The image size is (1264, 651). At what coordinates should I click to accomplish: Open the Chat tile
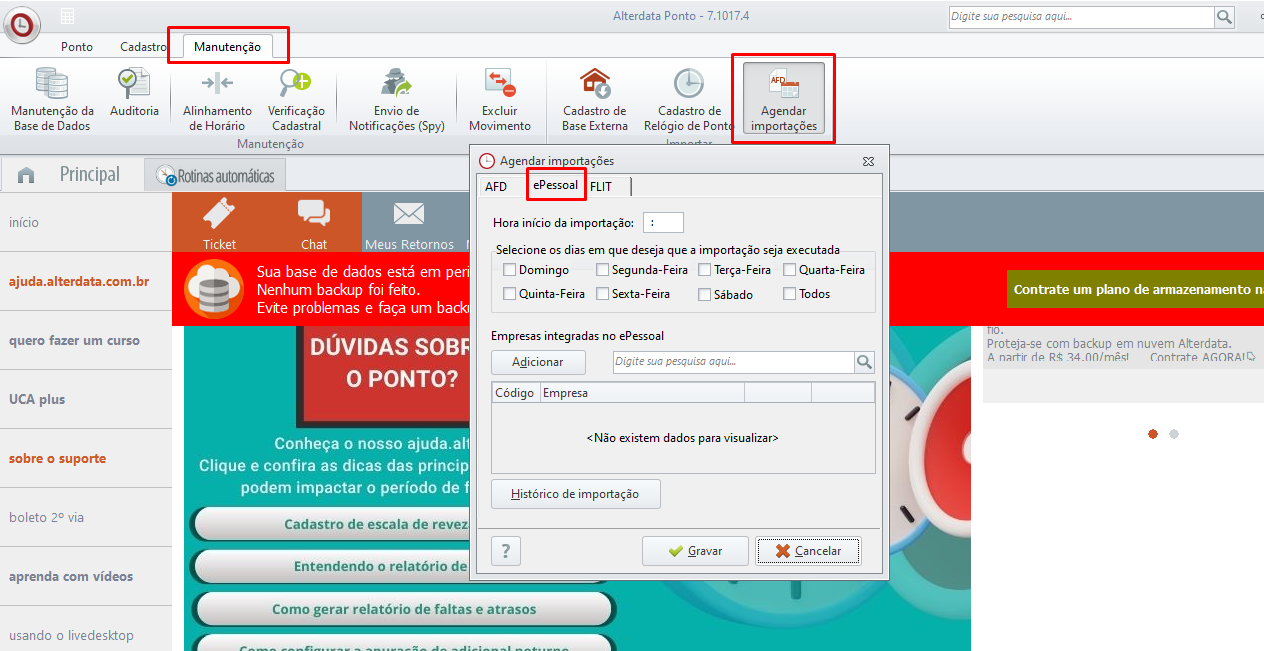(x=314, y=222)
